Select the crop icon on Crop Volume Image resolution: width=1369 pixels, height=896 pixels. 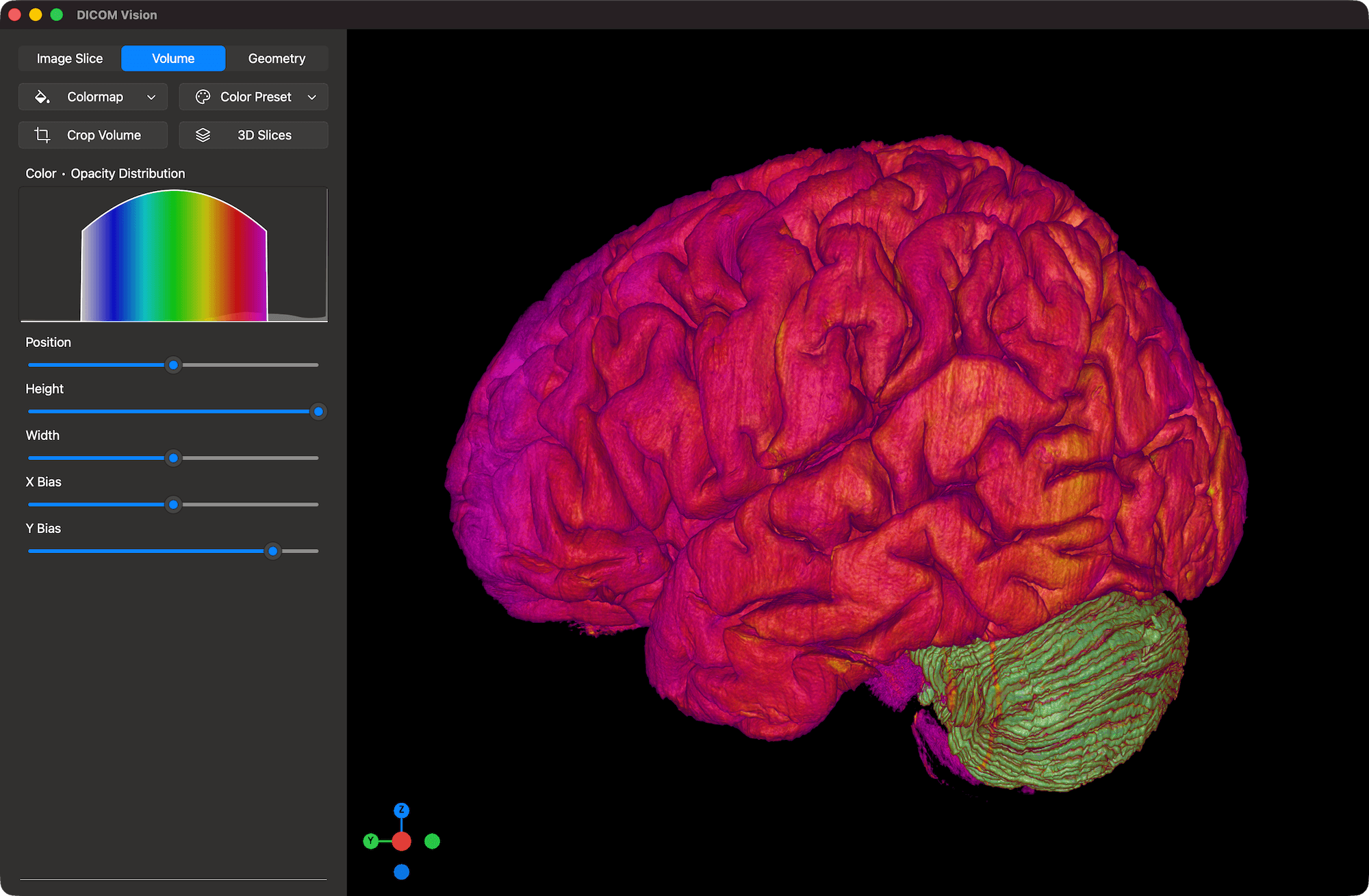click(42, 135)
